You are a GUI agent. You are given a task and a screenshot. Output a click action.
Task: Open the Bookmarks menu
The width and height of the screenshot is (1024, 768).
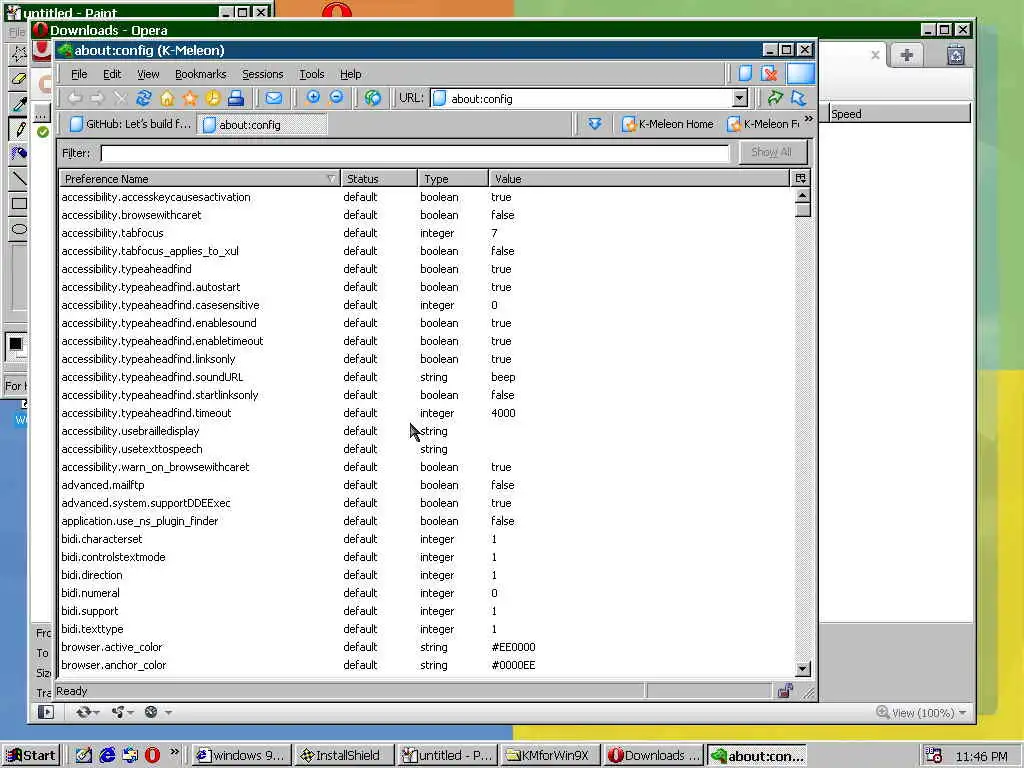tap(200, 74)
